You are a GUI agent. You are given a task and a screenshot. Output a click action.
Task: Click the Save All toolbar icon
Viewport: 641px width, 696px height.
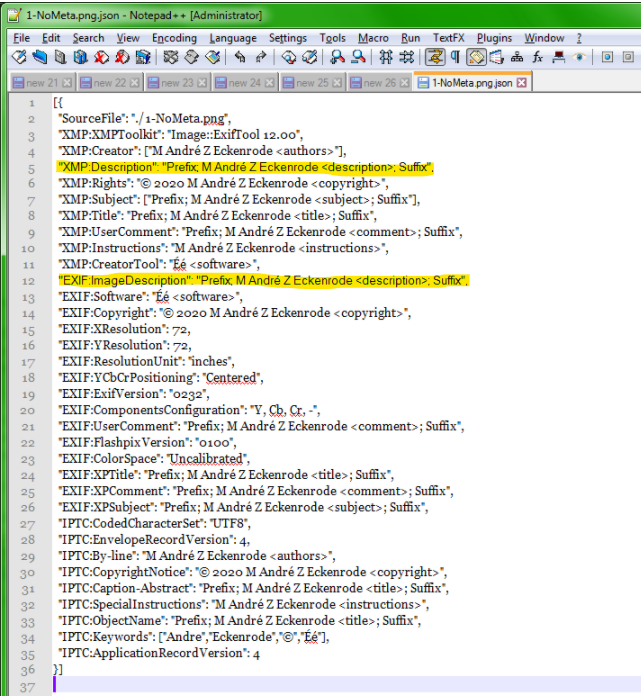80,57
